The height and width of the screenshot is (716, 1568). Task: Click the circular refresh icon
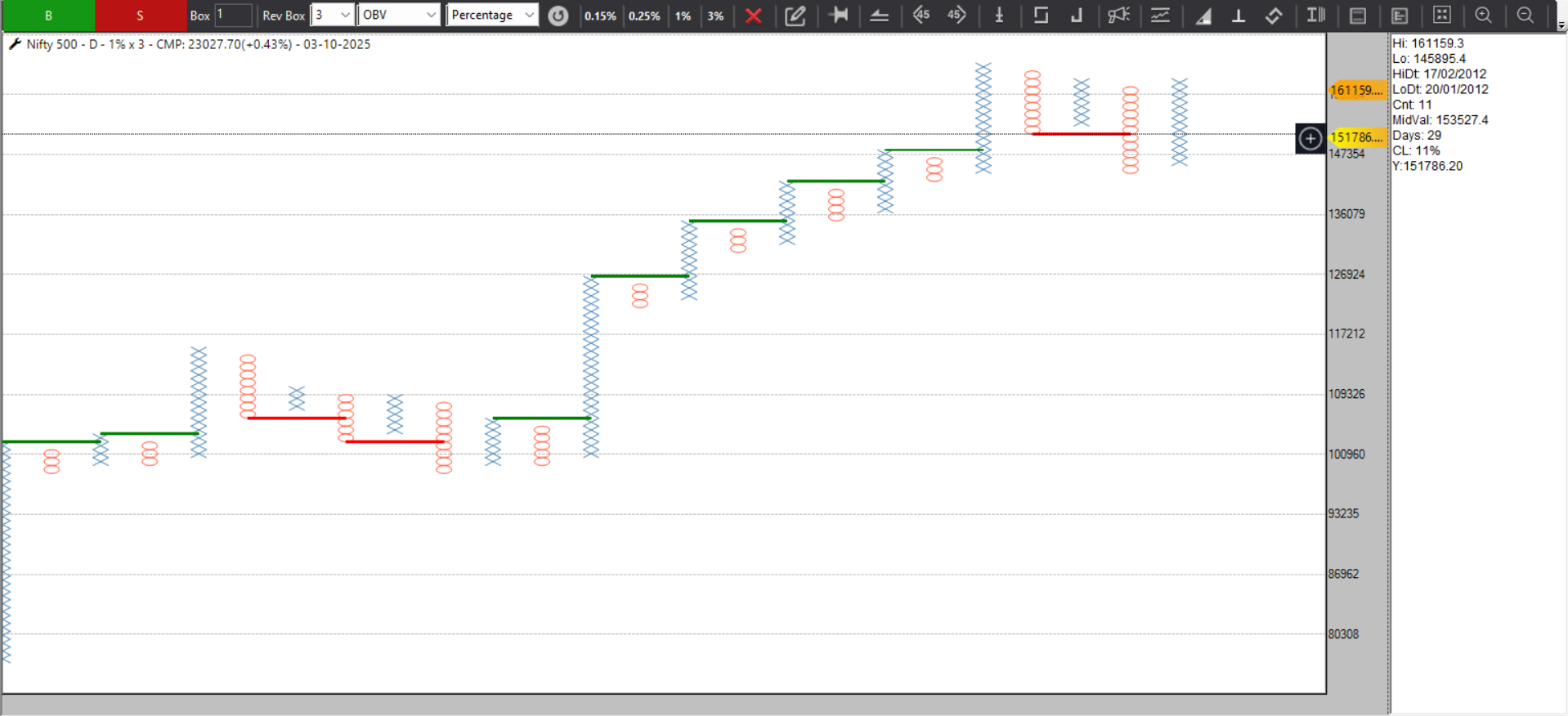558,16
